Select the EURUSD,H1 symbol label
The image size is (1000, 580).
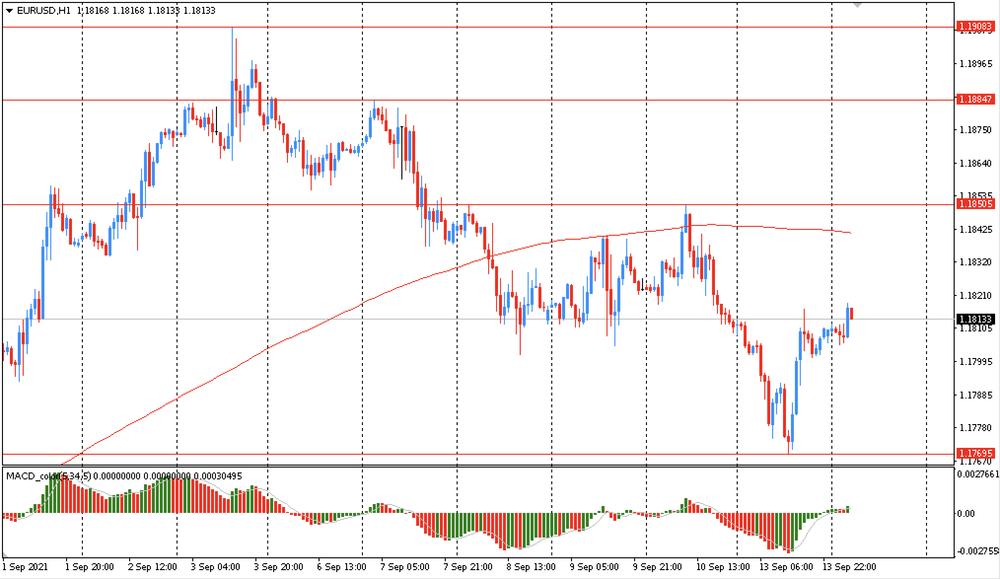(x=44, y=11)
